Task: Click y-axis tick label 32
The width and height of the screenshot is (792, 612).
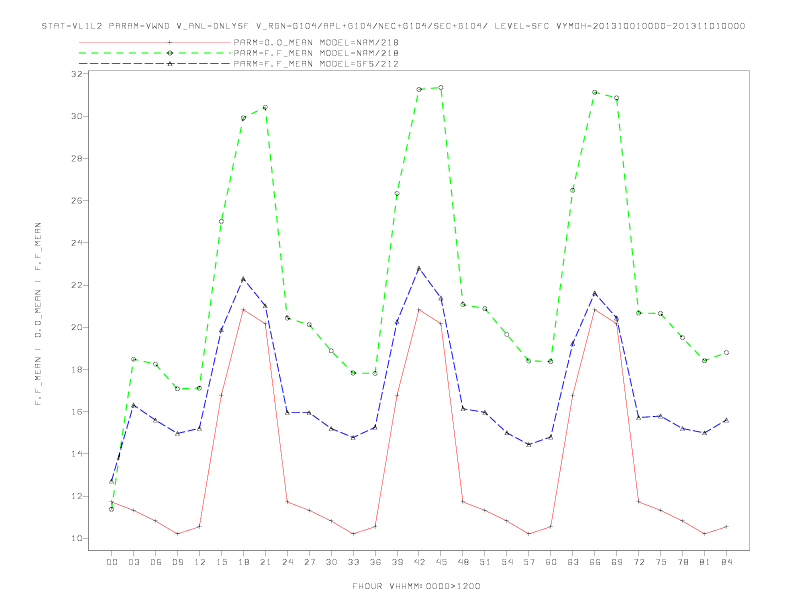Action: tap(77, 74)
